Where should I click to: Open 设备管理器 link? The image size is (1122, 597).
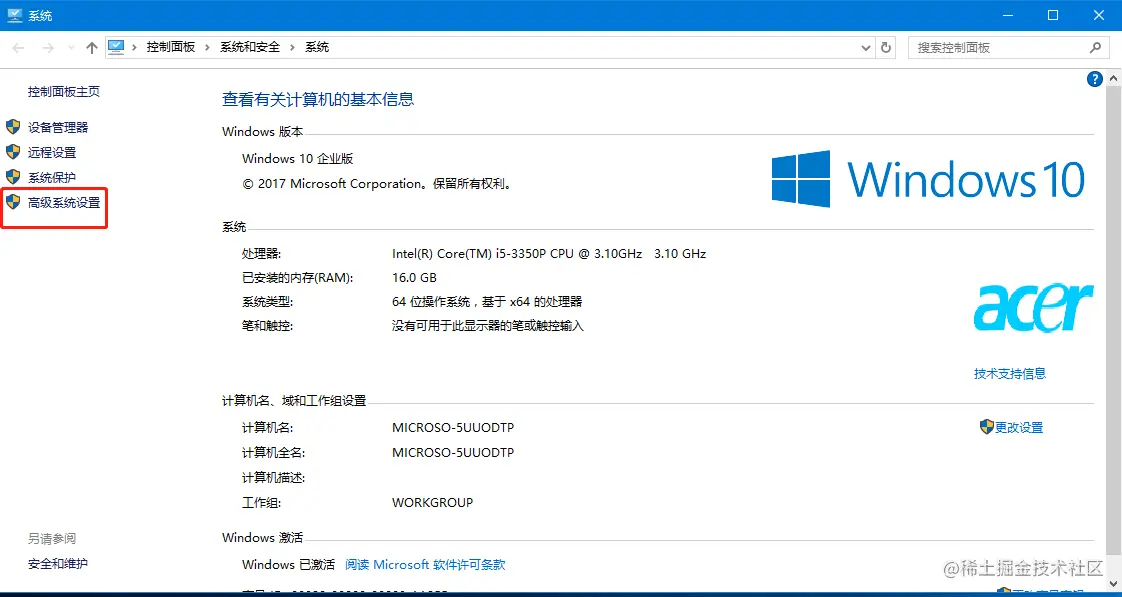[x=58, y=127]
